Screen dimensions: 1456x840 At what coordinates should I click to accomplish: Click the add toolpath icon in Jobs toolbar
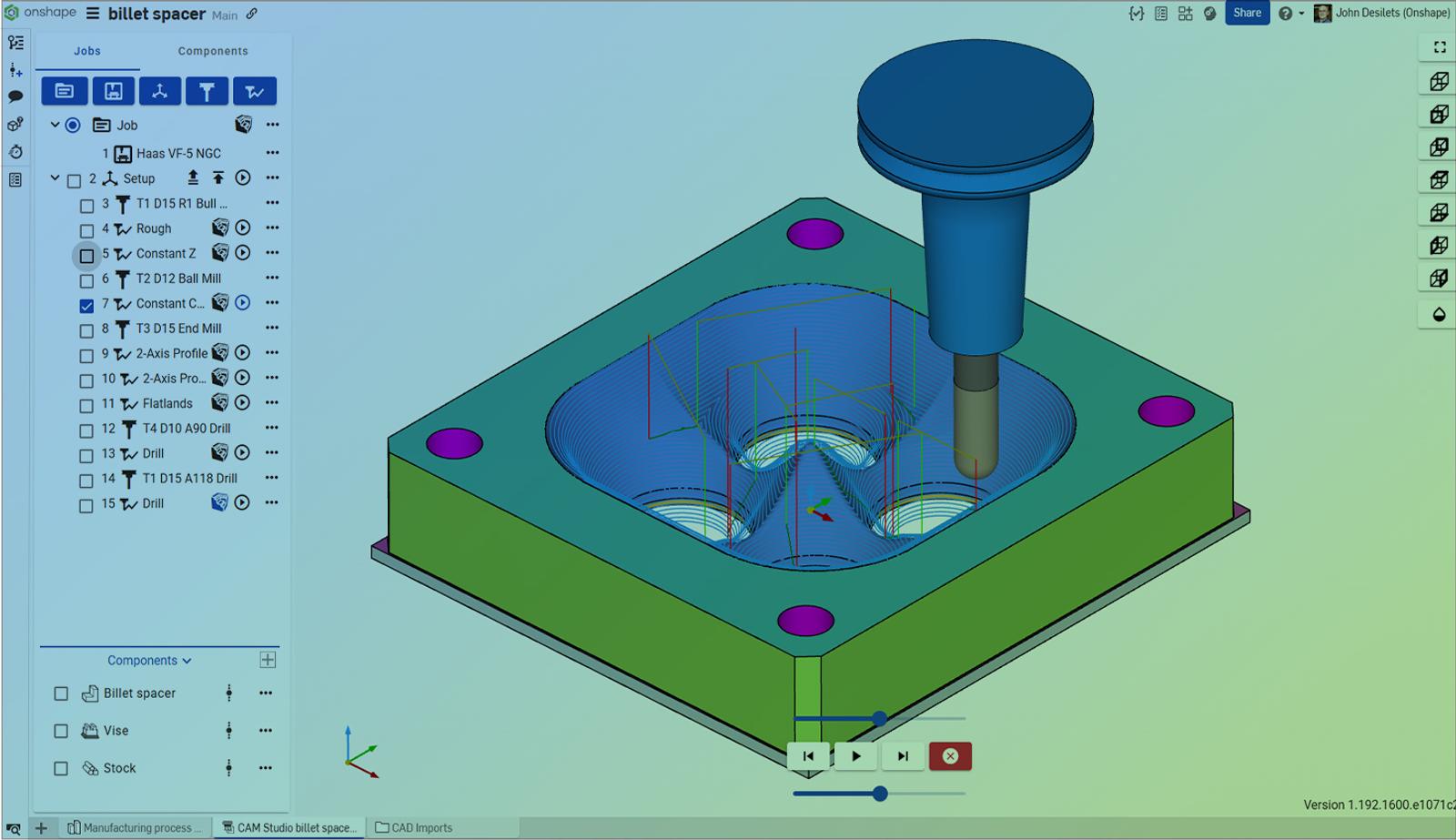point(254,91)
